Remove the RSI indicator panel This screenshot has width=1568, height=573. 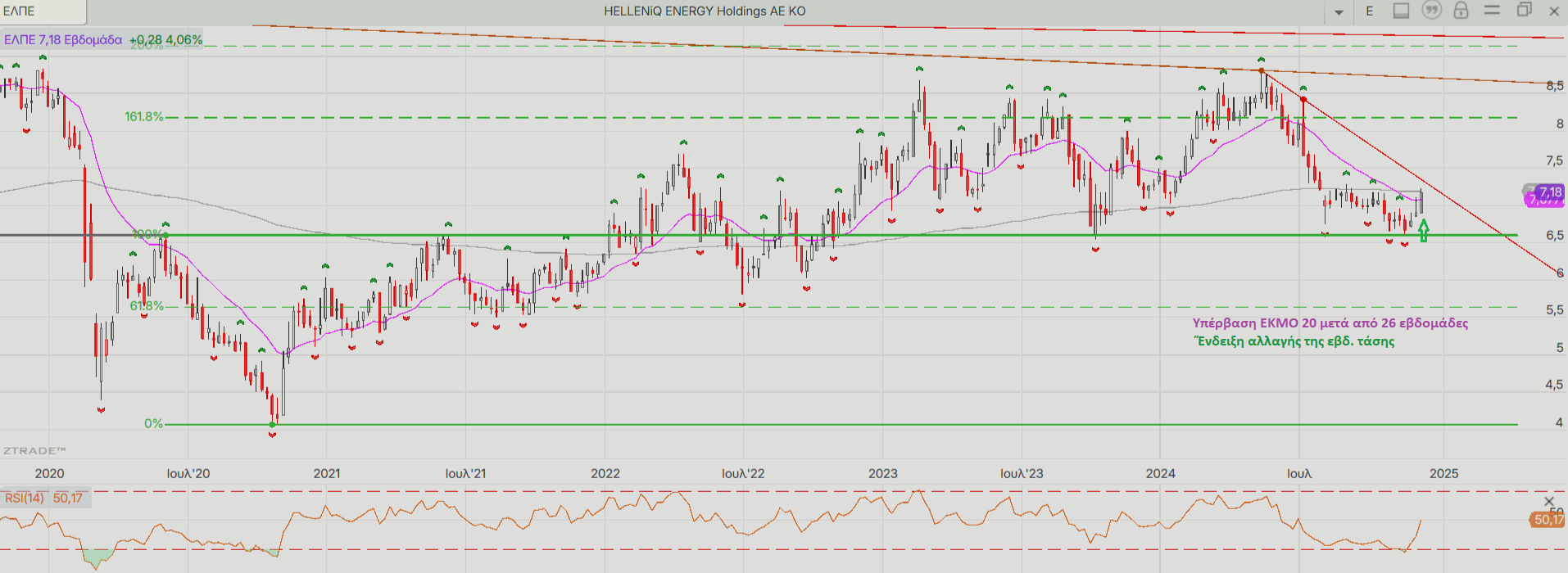click(x=1548, y=501)
